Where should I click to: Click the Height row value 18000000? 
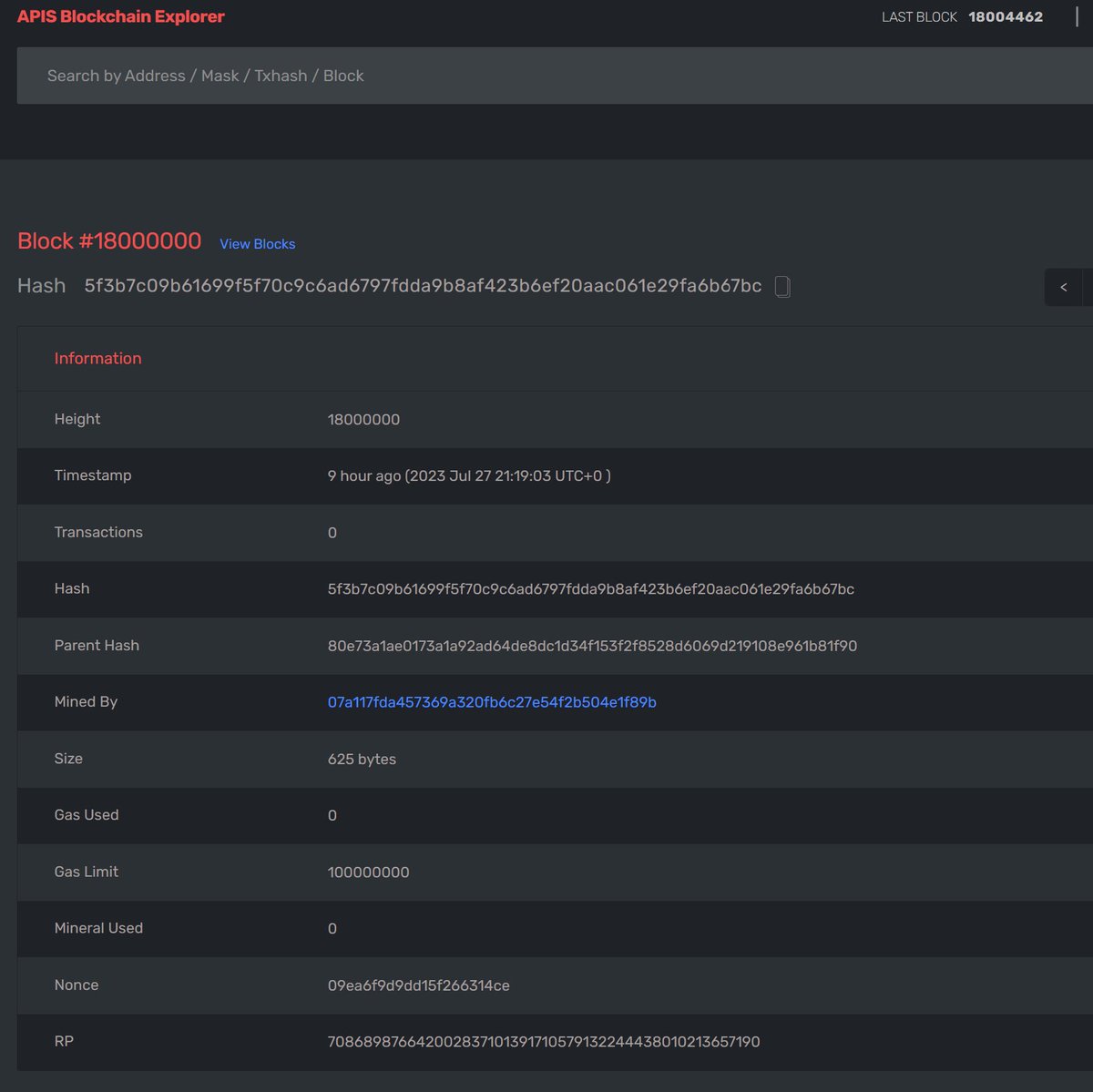click(x=363, y=420)
